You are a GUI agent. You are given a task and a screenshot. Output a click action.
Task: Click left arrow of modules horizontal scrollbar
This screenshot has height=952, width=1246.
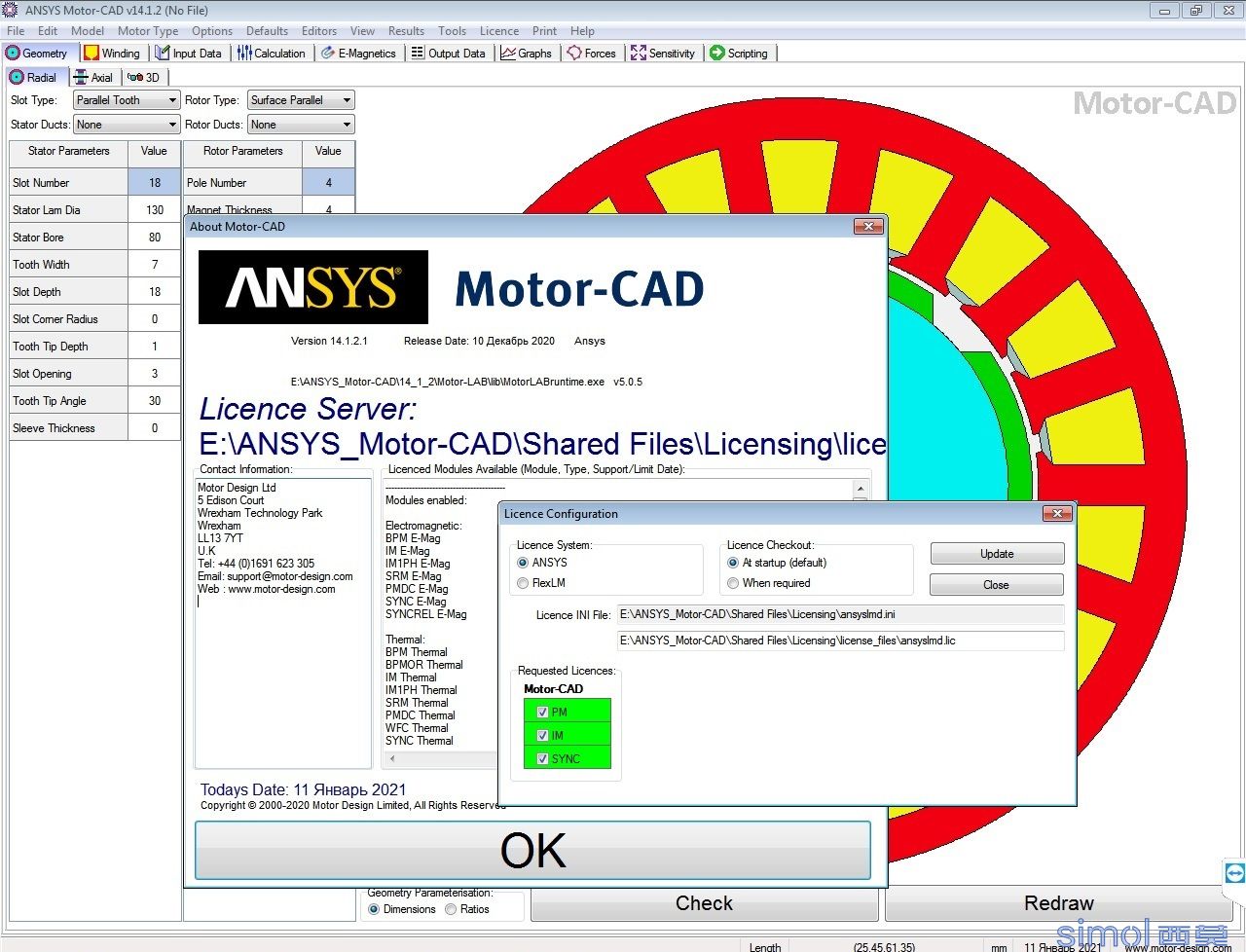[393, 759]
